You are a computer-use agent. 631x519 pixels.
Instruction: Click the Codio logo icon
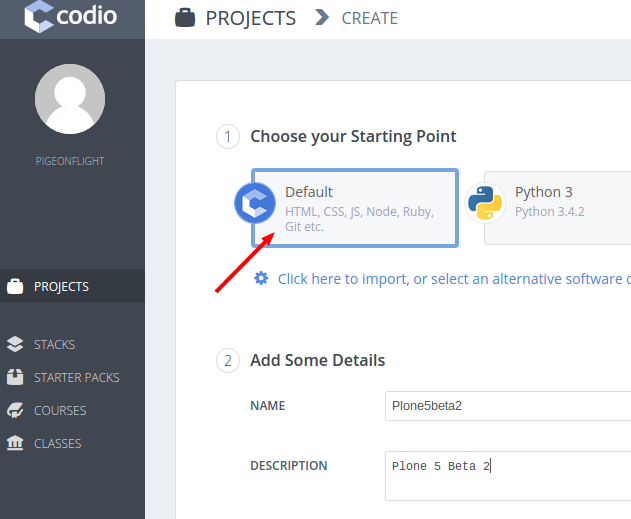39,17
